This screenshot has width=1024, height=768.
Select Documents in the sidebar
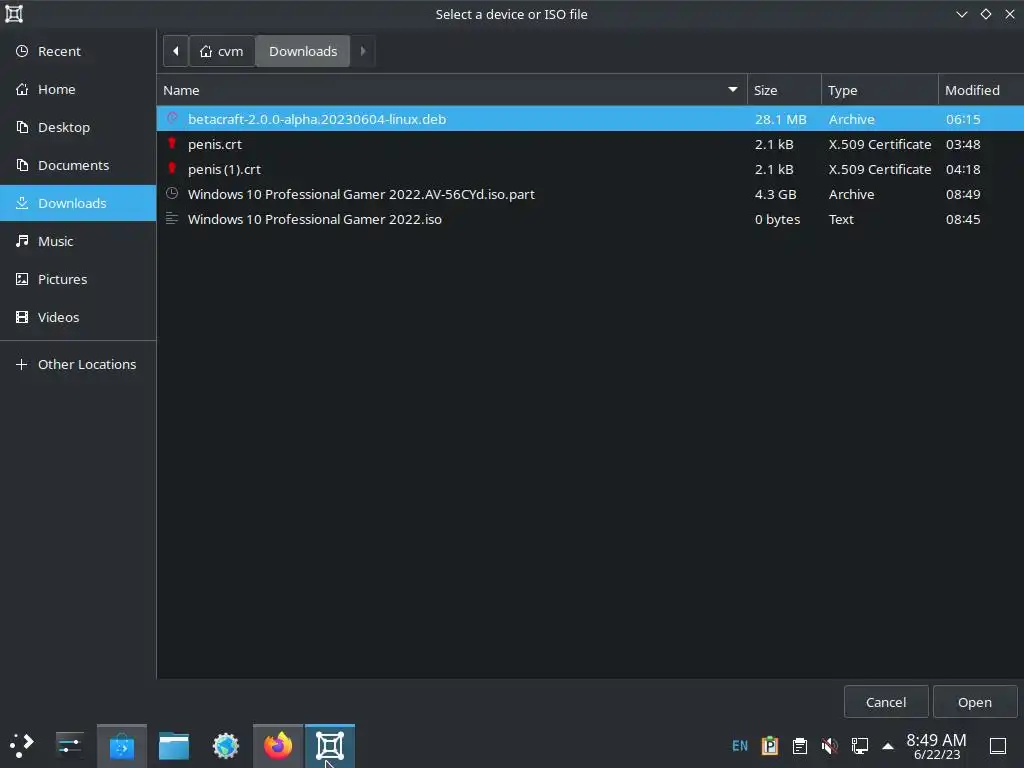pyautogui.click(x=78, y=165)
